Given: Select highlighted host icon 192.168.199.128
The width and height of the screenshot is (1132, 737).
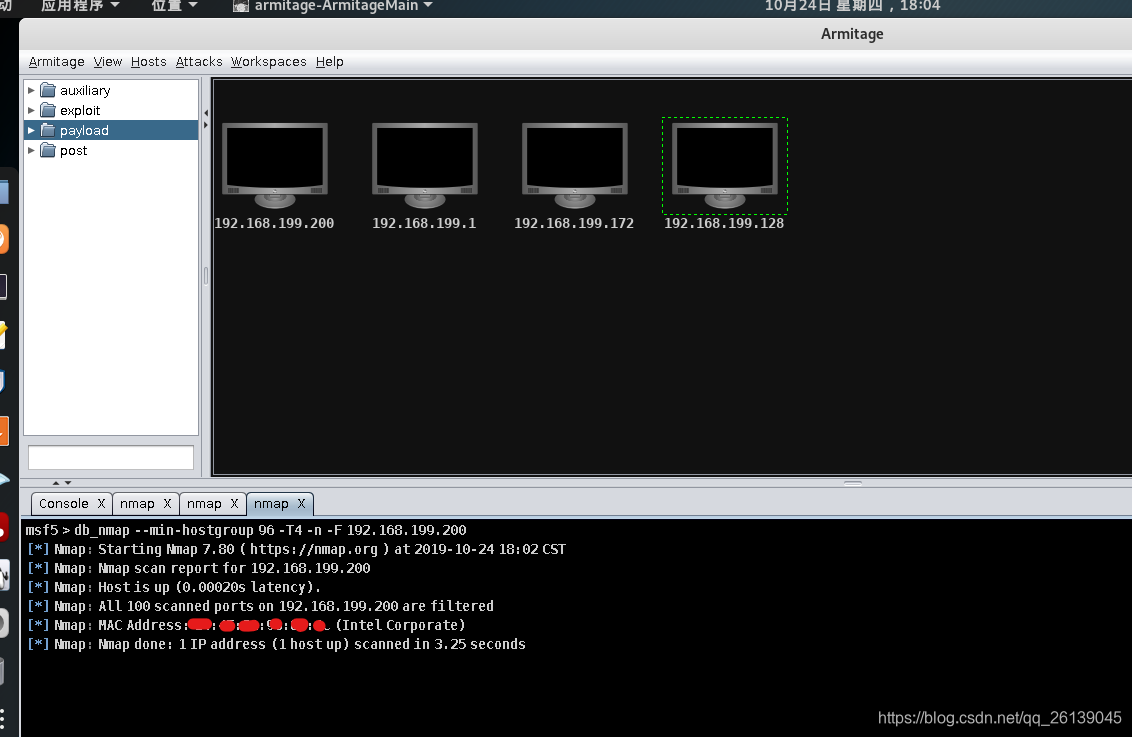Looking at the screenshot, I should [725, 165].
